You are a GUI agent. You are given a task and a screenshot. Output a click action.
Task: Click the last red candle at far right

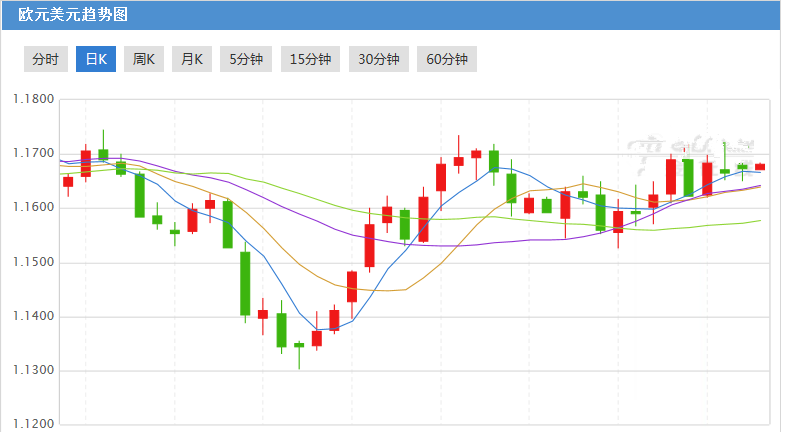760,167
